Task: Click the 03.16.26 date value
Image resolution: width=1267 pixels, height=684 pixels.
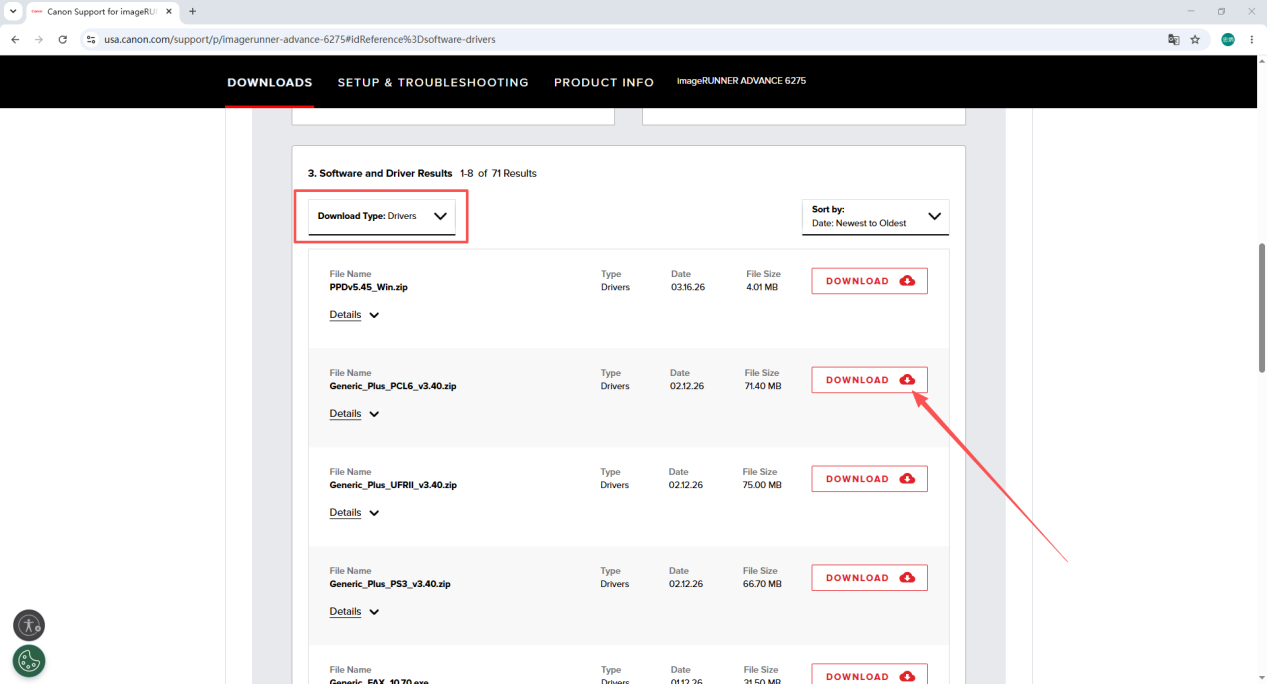Action: [x=687, y=287]
